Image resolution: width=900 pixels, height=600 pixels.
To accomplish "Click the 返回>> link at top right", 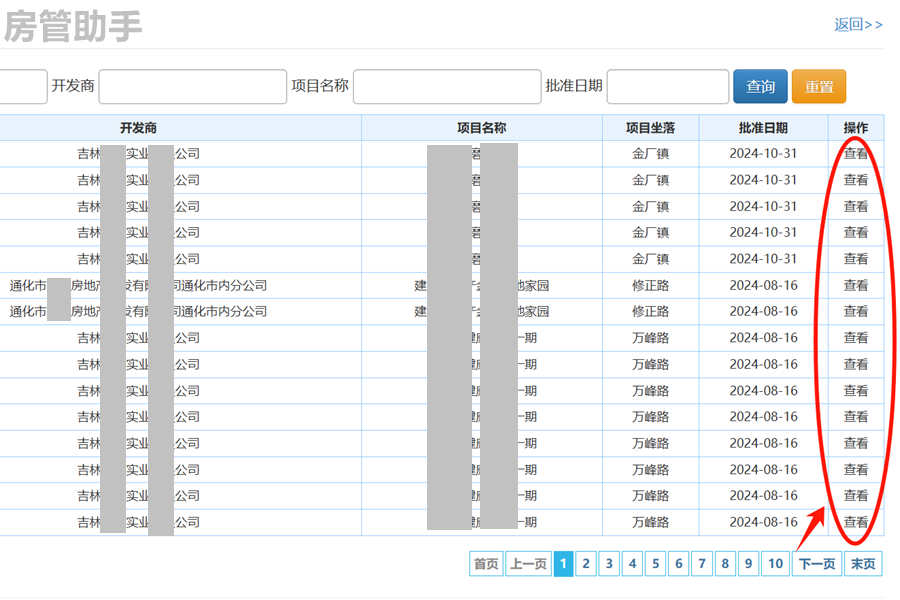I will 858,24.
